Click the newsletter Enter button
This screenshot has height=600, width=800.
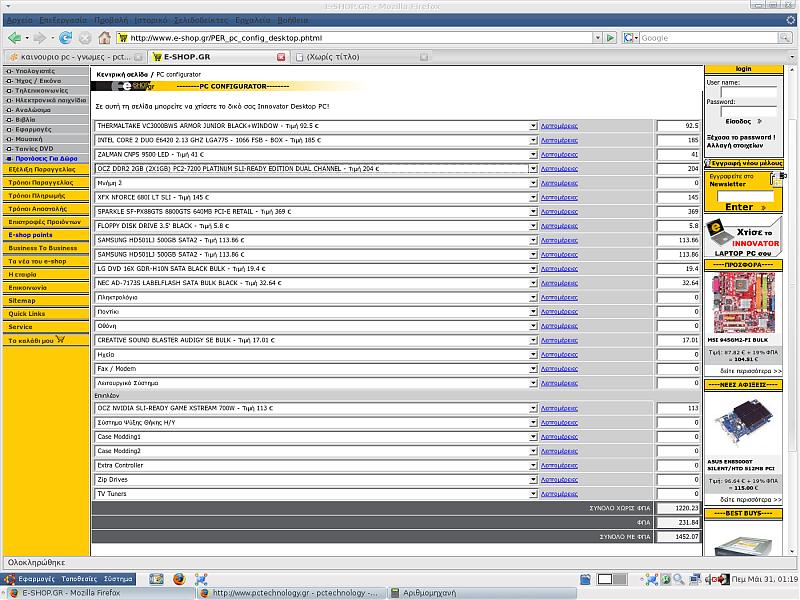point(745,207)
